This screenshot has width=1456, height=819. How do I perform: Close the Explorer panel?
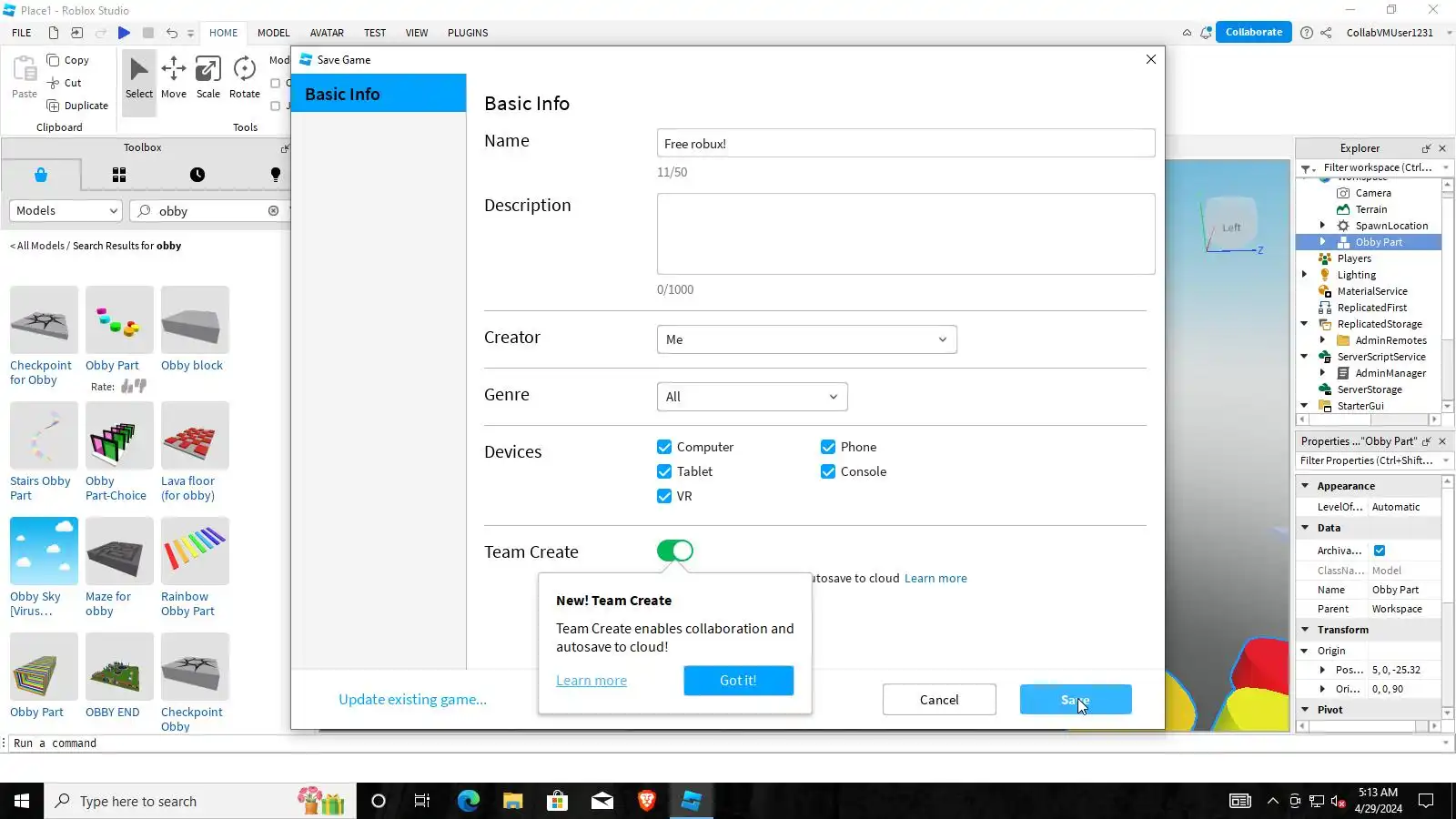click(x=1442, y=148)
